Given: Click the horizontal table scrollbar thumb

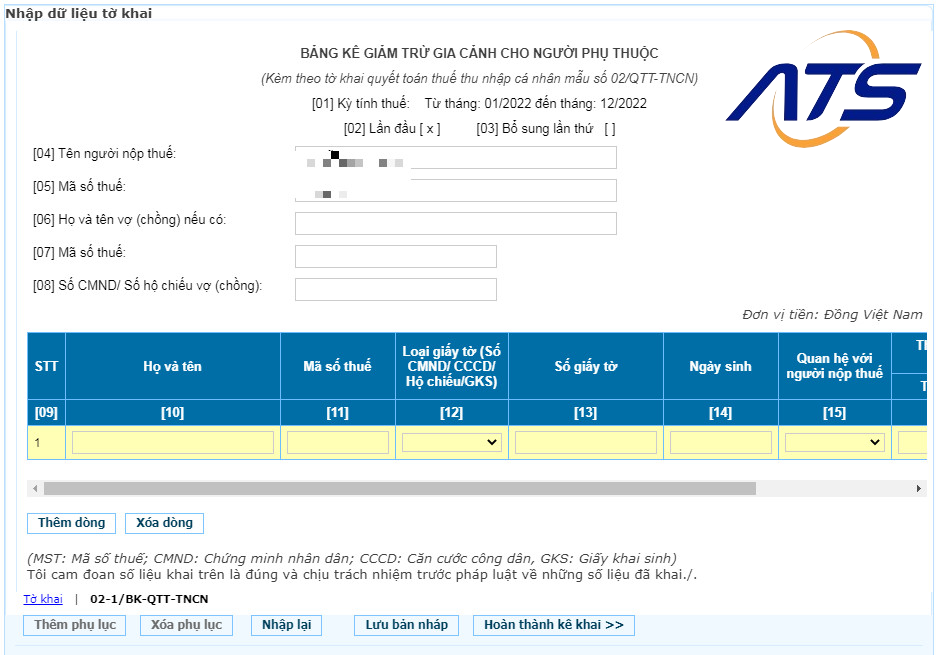Looking at the screenshot, I should point(400,489).
